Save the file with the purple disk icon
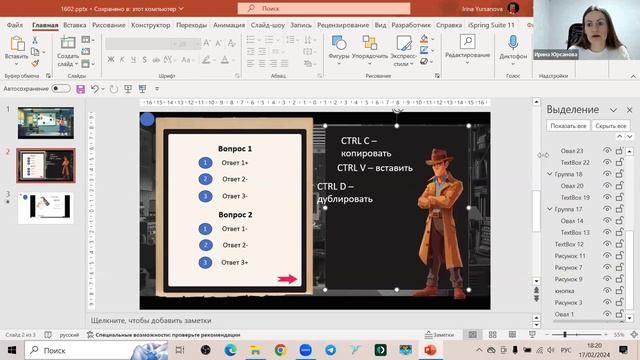The width and height of the screenshot is (640, 360). tap(80, 89)
